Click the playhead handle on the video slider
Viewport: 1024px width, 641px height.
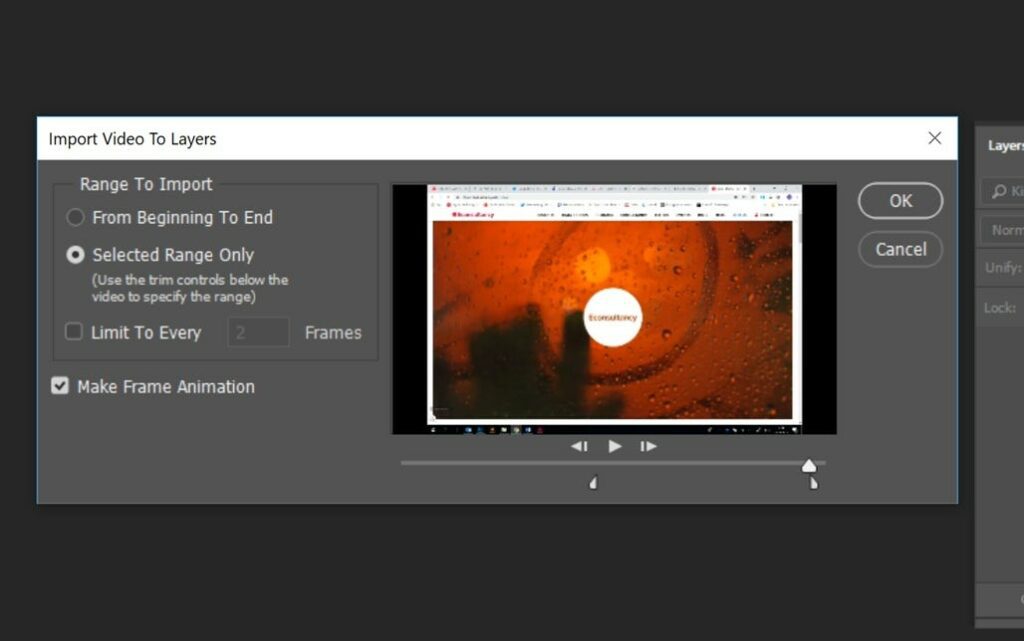coord(809,465)
